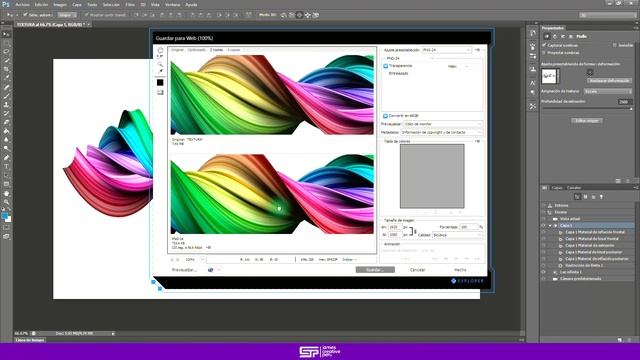The image size is (640, 360).
Task: Select the Horizontal Type tool
Action: [6, 167]
